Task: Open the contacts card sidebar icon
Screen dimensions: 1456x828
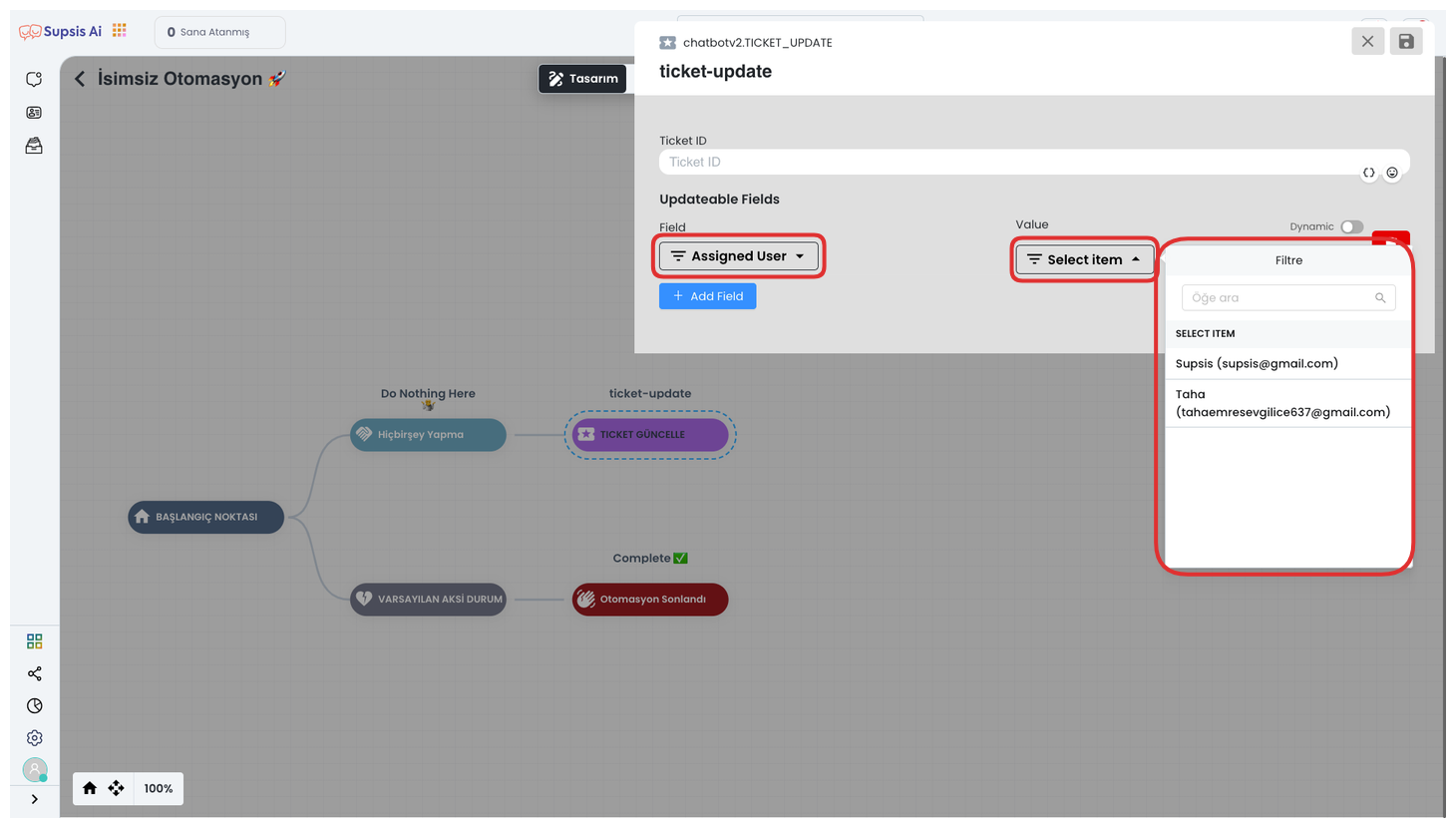Action: 34,113
